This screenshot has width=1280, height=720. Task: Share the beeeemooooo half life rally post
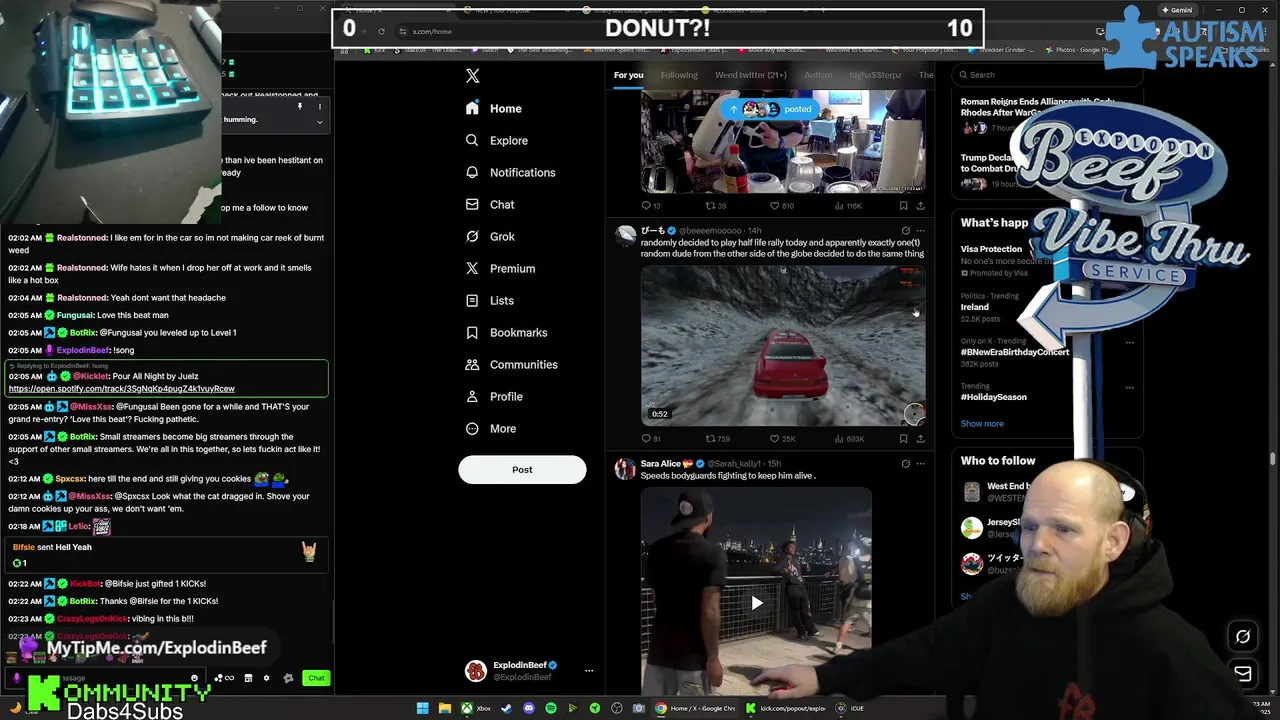[920, 438]
